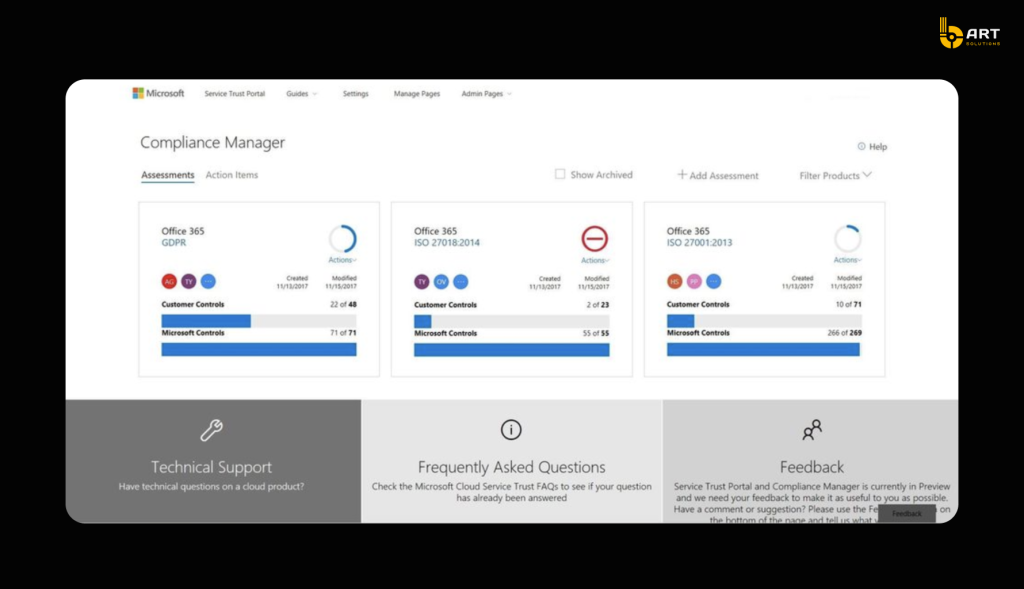1024x589 pixels.
Task: Click the FAQ info circle icon
Action: coord(511,430)
